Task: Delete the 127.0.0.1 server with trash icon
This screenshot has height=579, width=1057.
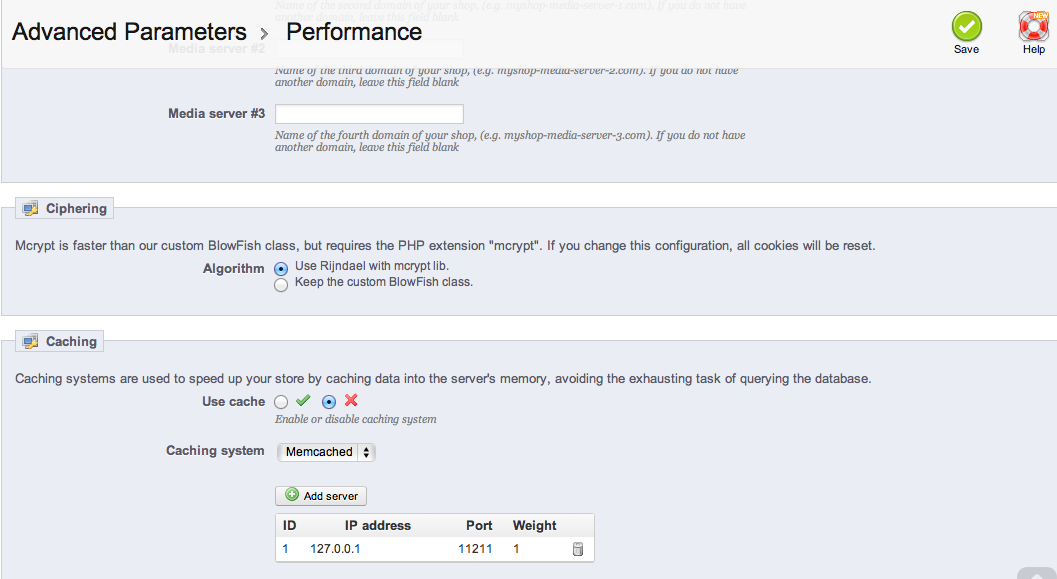Action: click(577, 549)
